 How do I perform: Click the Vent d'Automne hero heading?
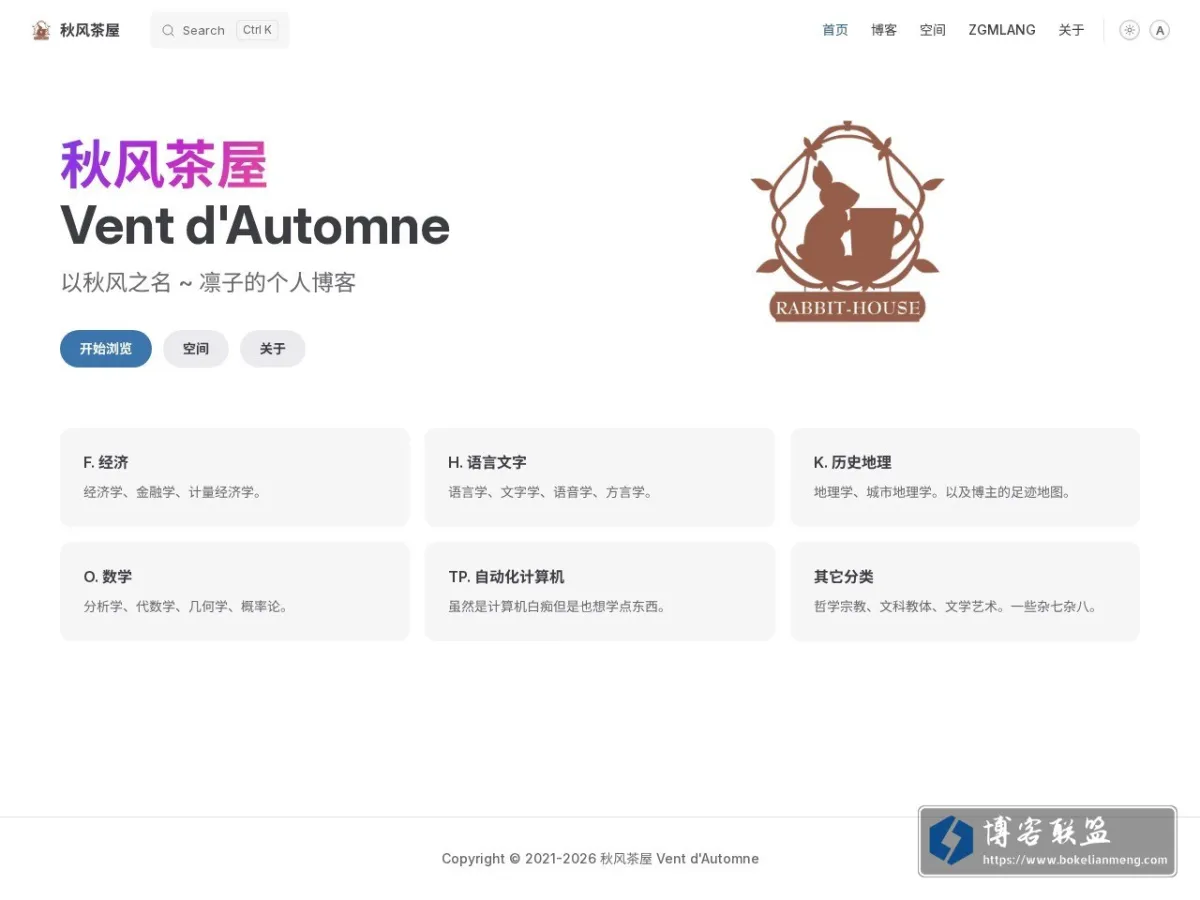click(x=255, y=225)
